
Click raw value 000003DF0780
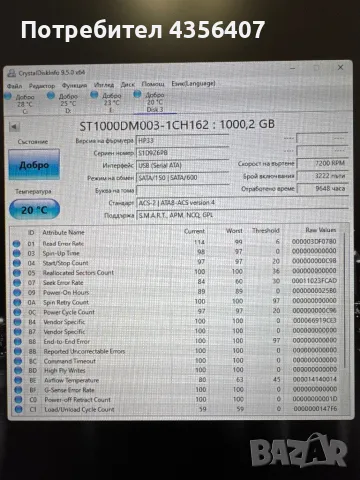(x=314, y=241)
